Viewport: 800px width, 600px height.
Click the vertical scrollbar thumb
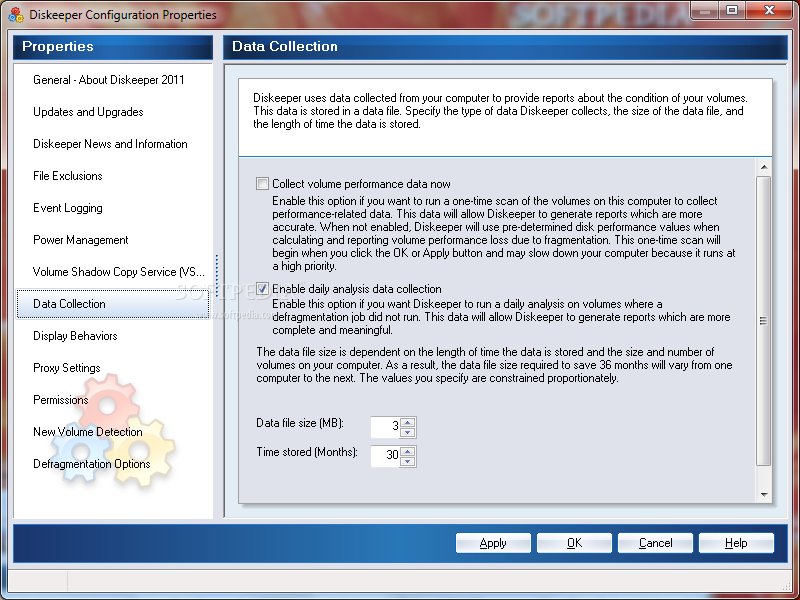click(764, 321)
